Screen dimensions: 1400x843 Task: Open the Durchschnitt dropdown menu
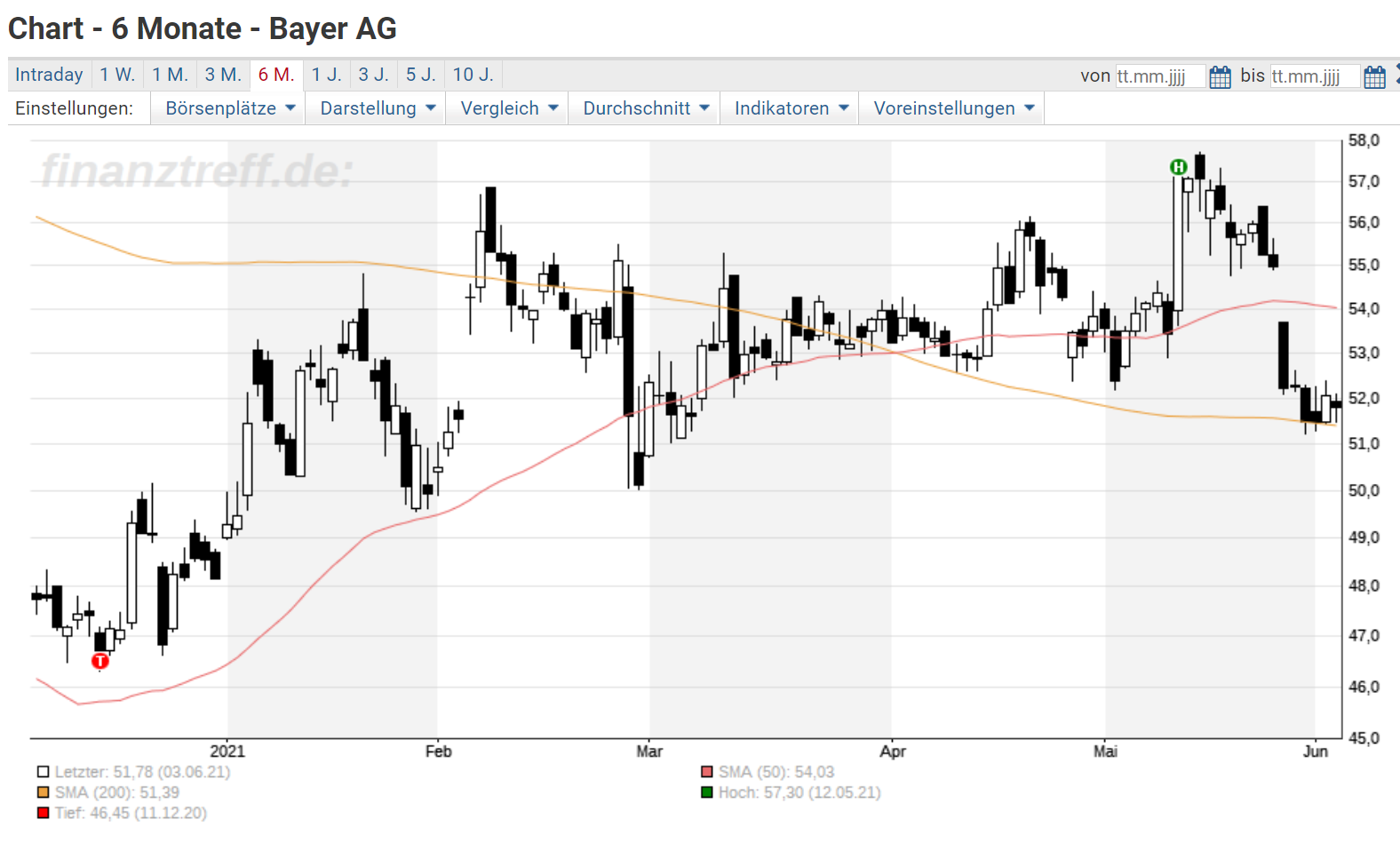644,108
